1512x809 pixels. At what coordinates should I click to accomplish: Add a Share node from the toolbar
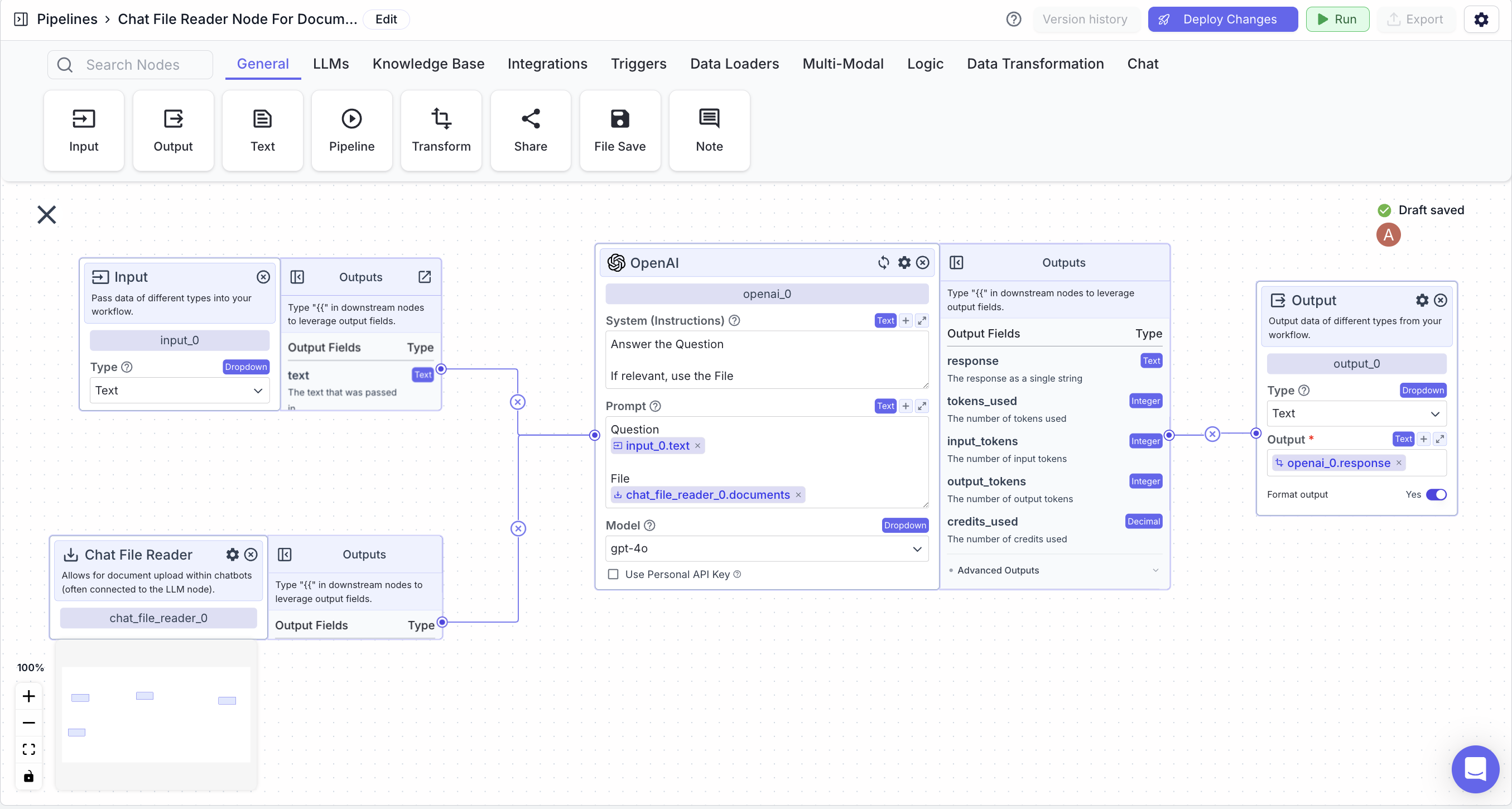[x=530, y=131]
